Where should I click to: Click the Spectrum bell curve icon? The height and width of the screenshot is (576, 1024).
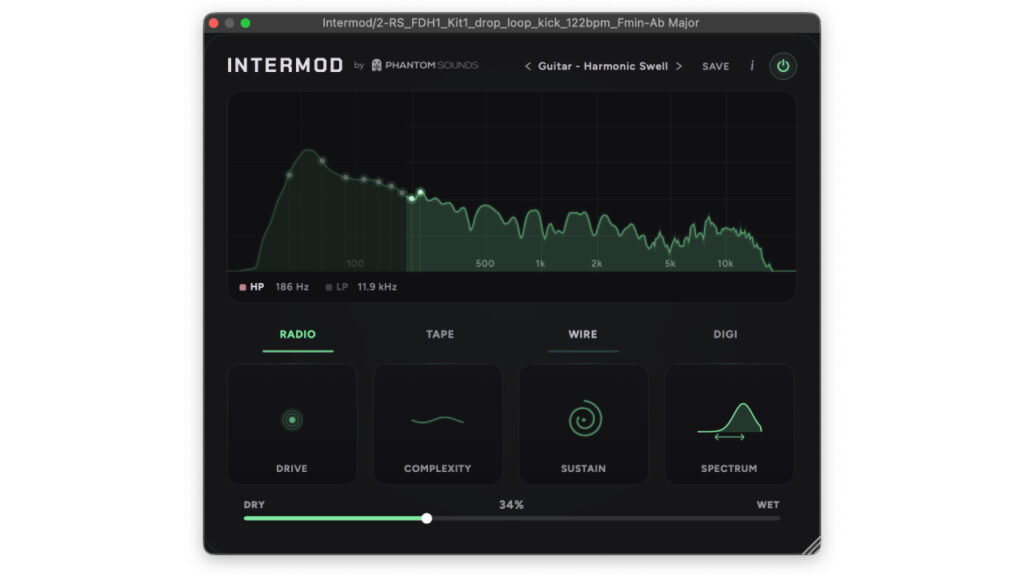(730, 420)
